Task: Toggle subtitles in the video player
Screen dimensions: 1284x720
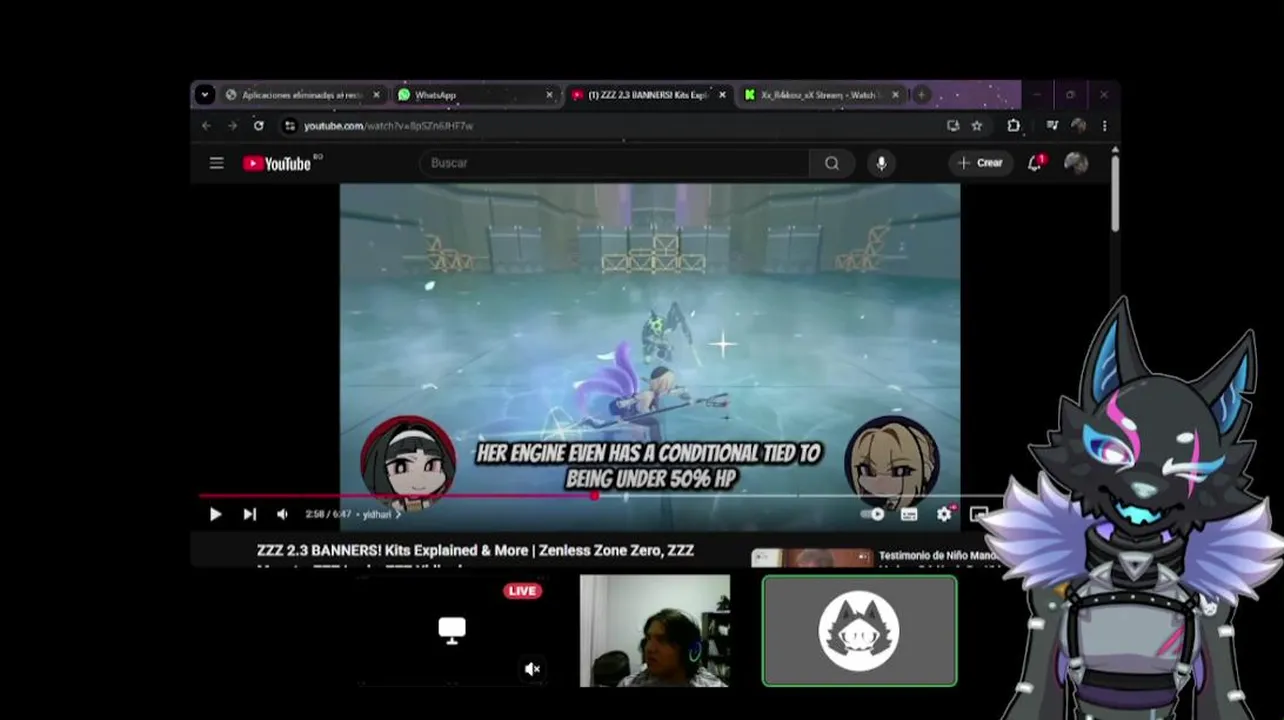Action: pyautogui.click(x=909, y=514)
